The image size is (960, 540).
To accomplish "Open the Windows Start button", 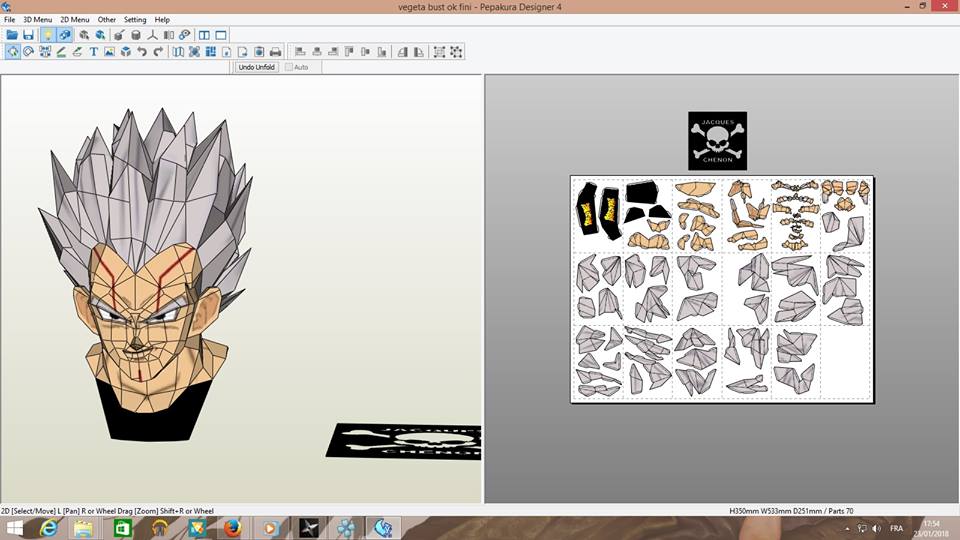I will click(x=13, y=528).
